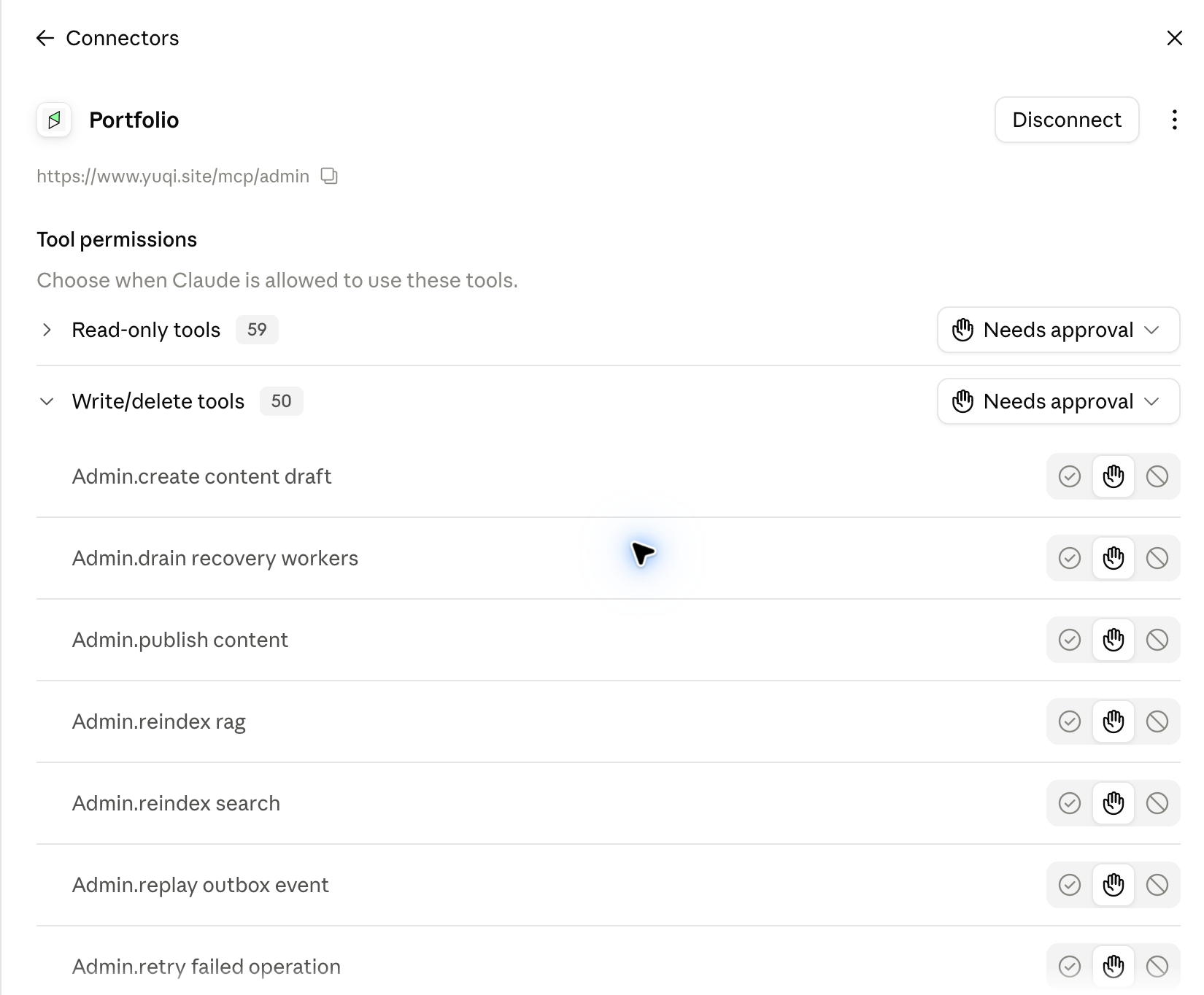The width and height of the screenshot is (1204, 995).
Task: Collapse the Write/delete tools group
Action: [47, 401]
